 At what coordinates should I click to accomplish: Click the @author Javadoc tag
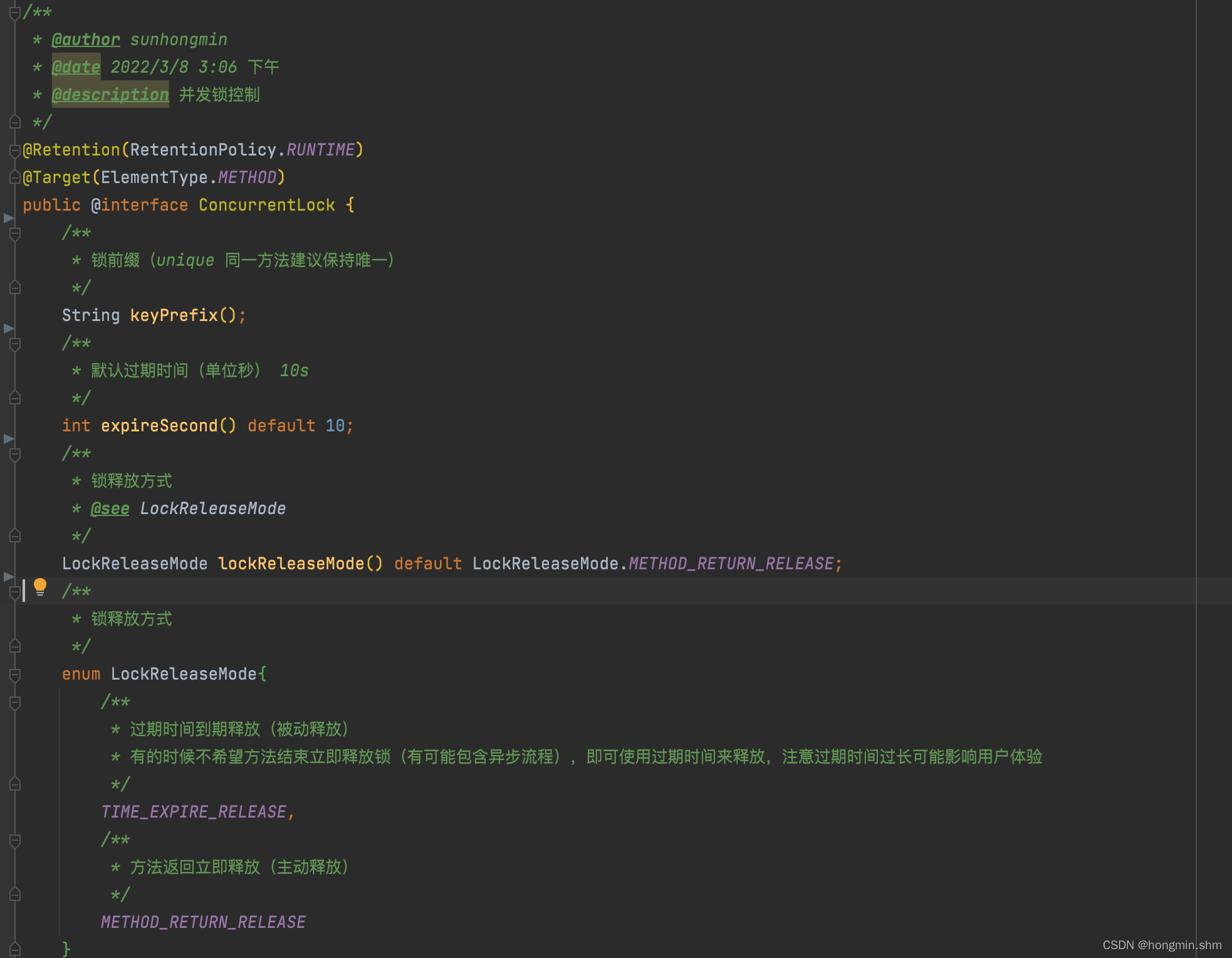tap(85, 39)
